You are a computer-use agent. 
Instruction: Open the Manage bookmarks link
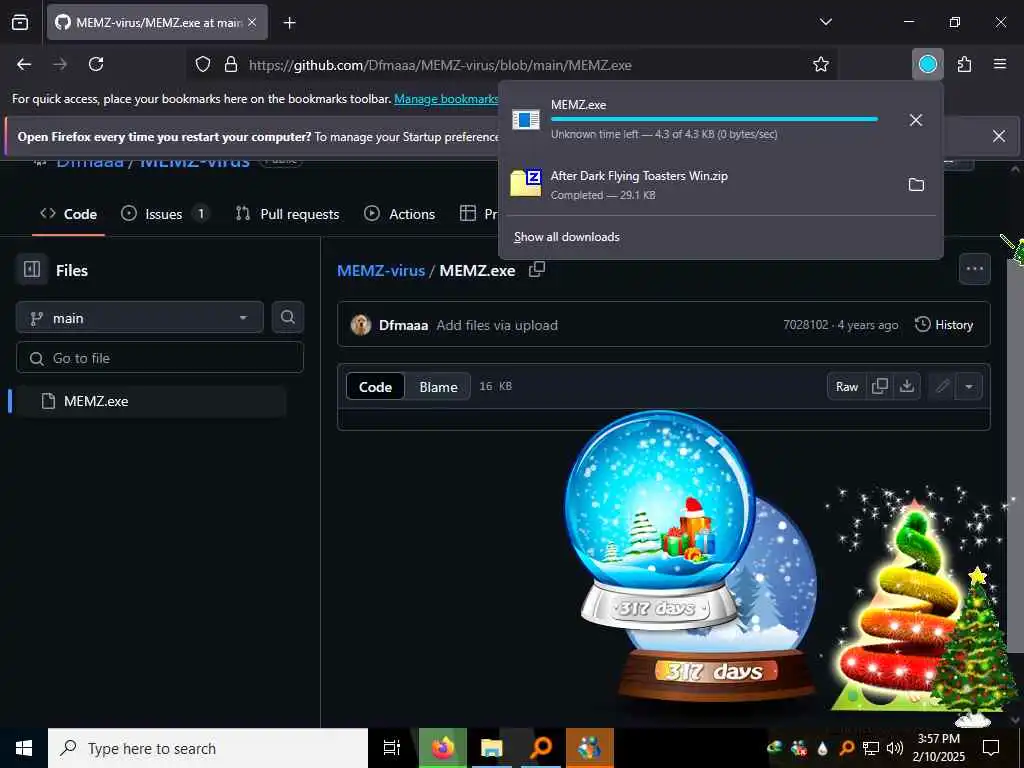446,99
